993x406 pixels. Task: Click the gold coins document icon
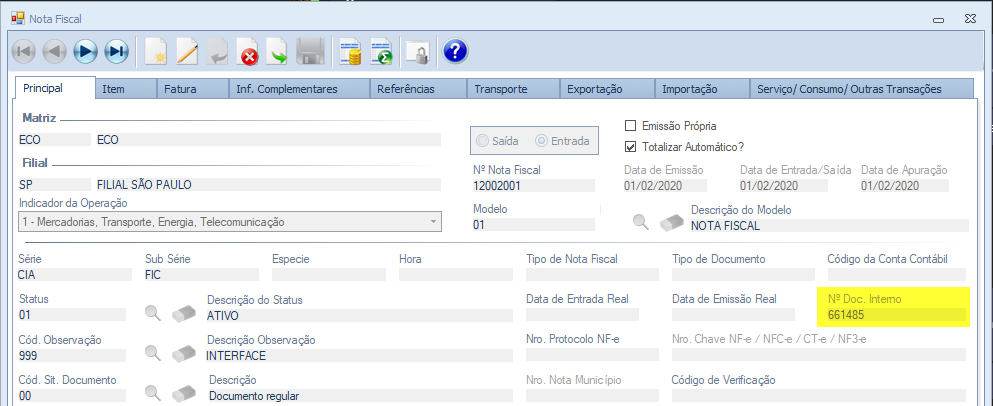350,51
